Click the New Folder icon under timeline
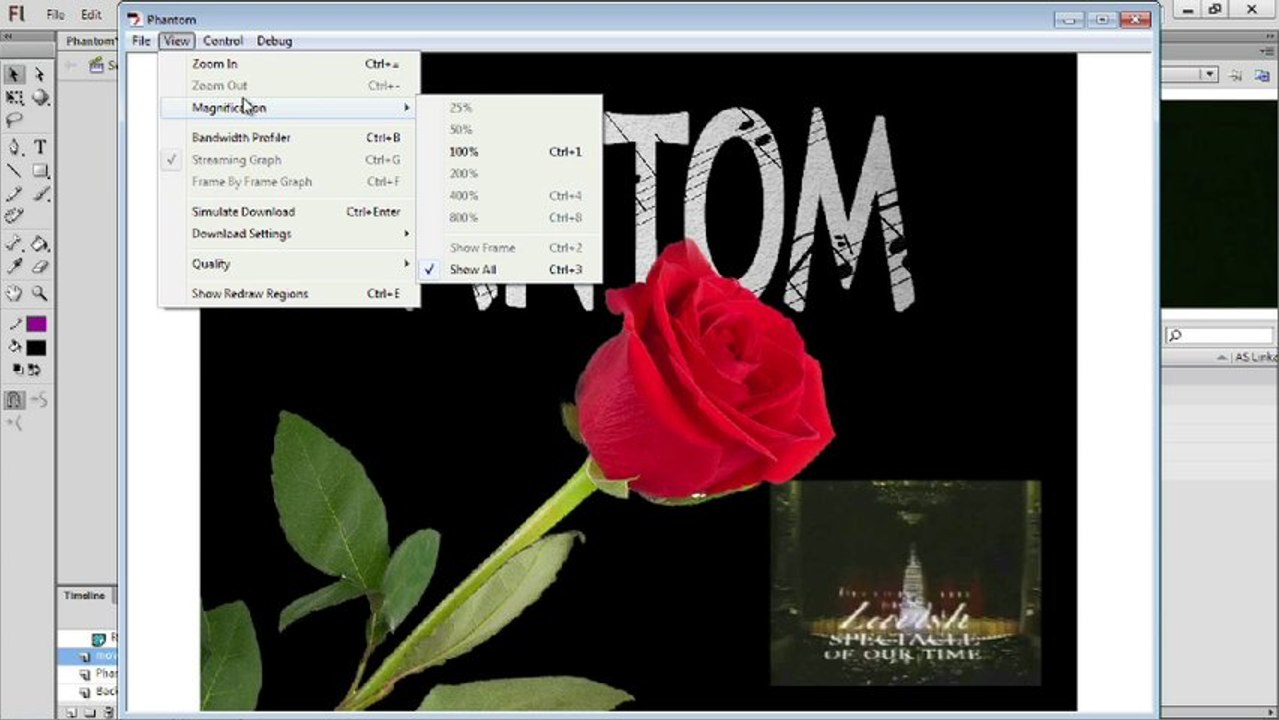 [90, 713]
